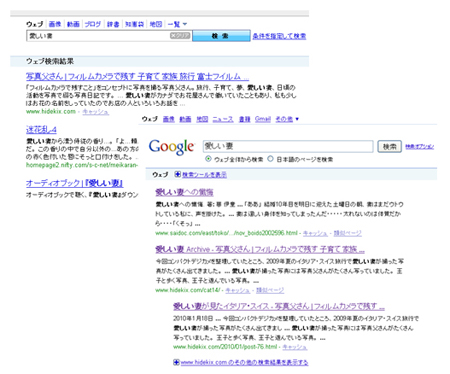Open 類似ページ link under saidoc.com result
The height and width of the screenshot is (374, 450).
point(348,233)
